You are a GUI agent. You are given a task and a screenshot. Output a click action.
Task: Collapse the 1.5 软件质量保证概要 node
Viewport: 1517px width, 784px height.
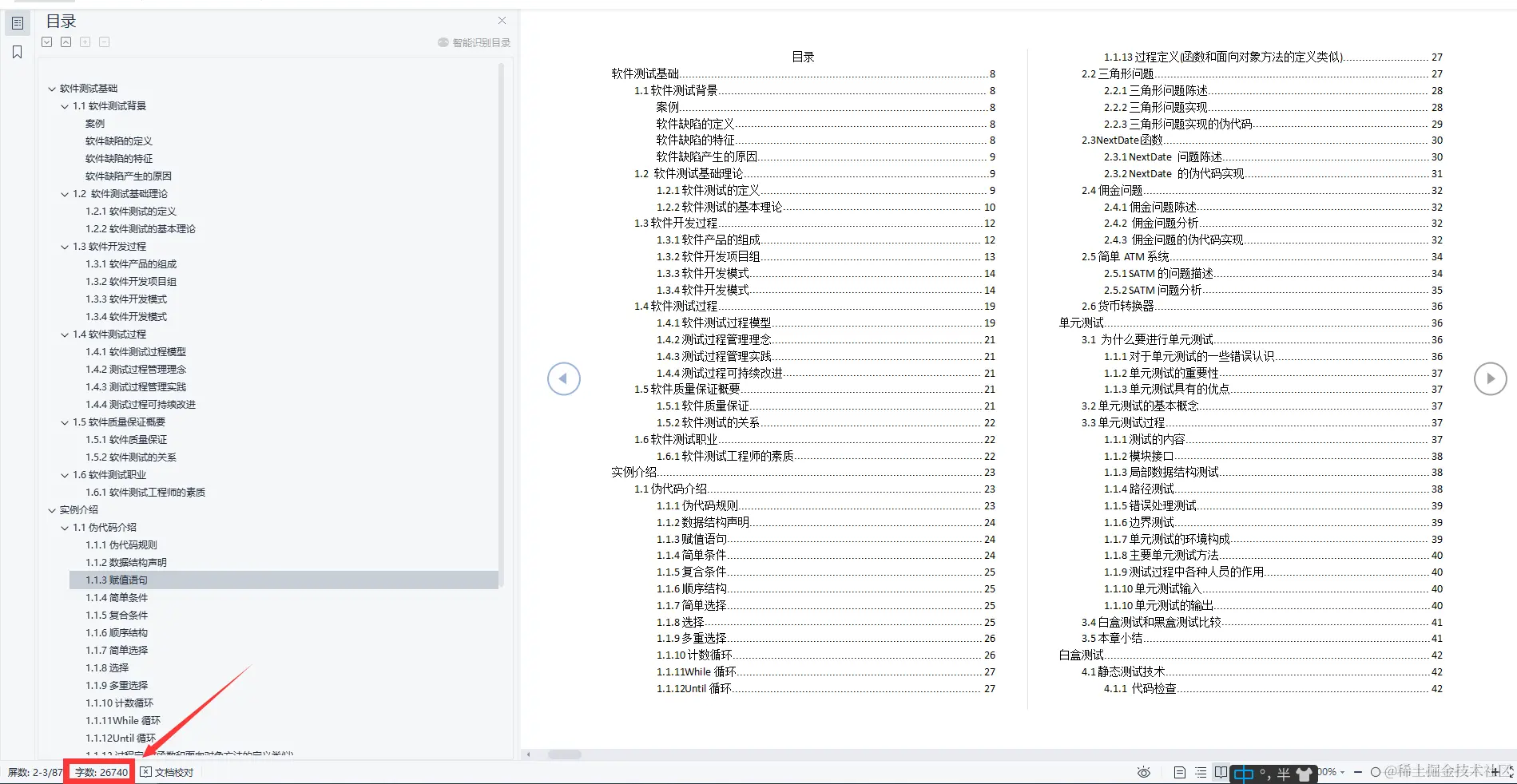click(65, 422)
